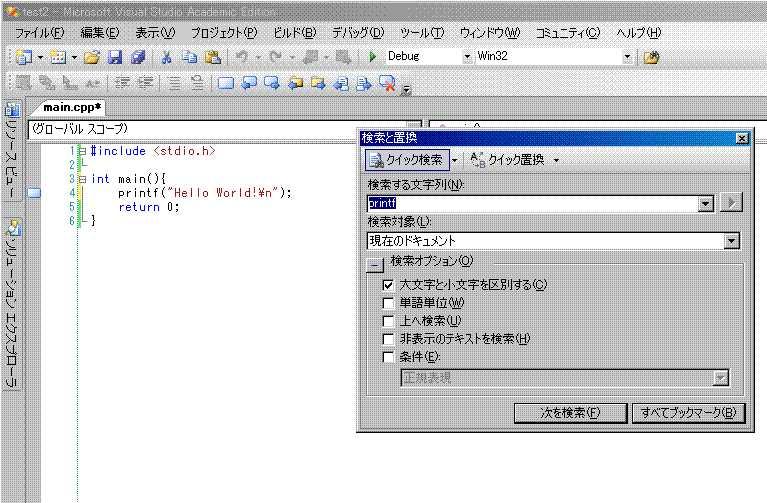Enable the 上へ検索 checkbox
Image resolution: width=767 pixels, height=503 pixels.
pyautogui.click(x=389, y=321)
